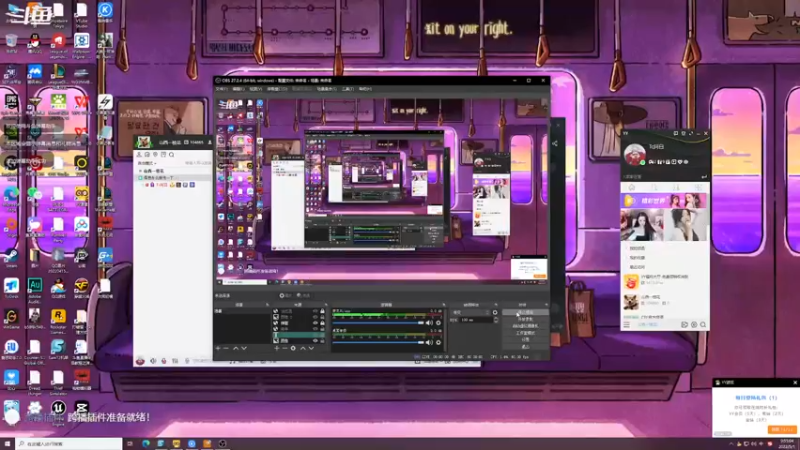This screenshot has width=800, height=450.
Task: Mute the second audio mixer channel
Action: [x=429, y=342]
